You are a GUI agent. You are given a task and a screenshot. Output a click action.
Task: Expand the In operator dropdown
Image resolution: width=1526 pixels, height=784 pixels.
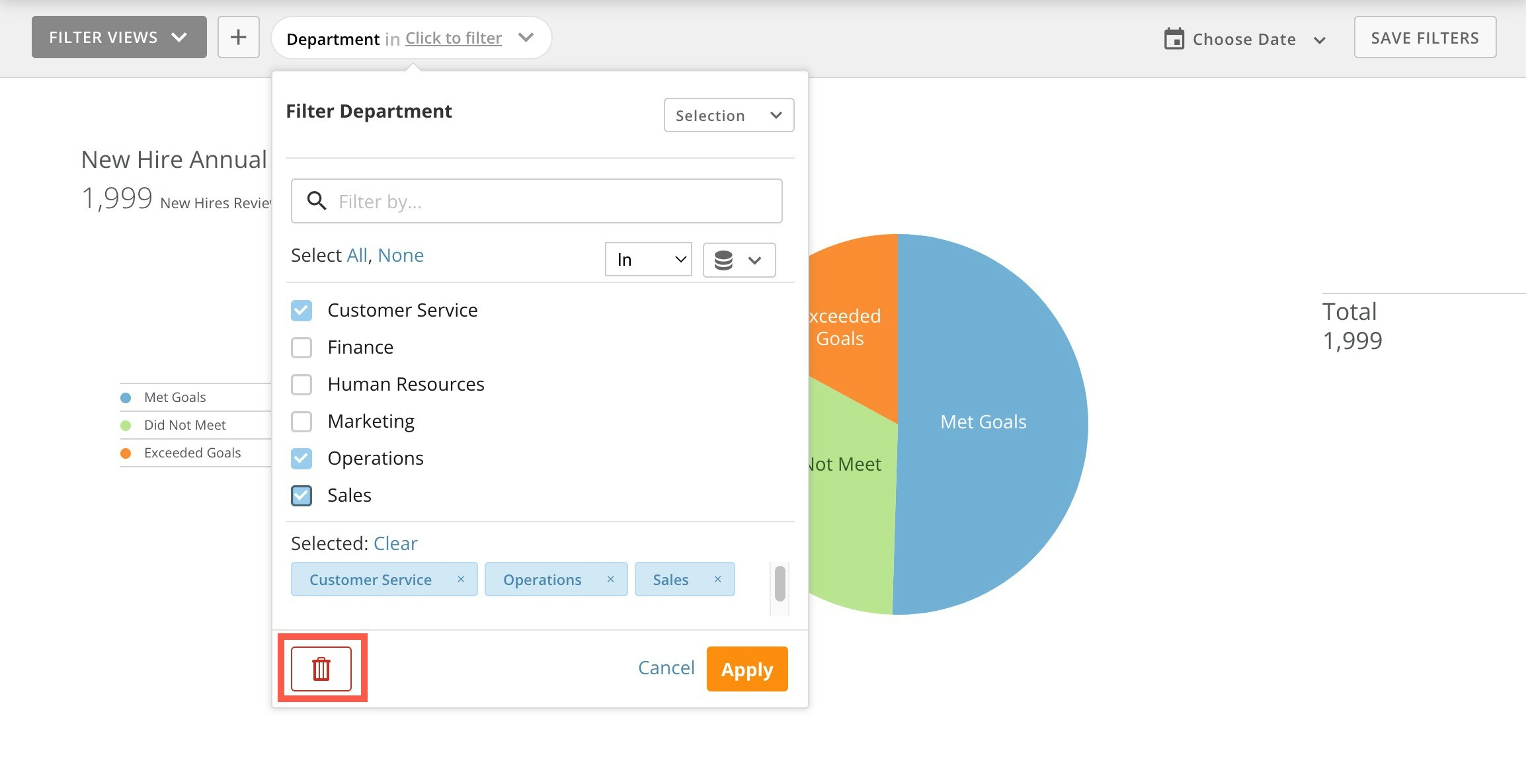click(648, 260)
